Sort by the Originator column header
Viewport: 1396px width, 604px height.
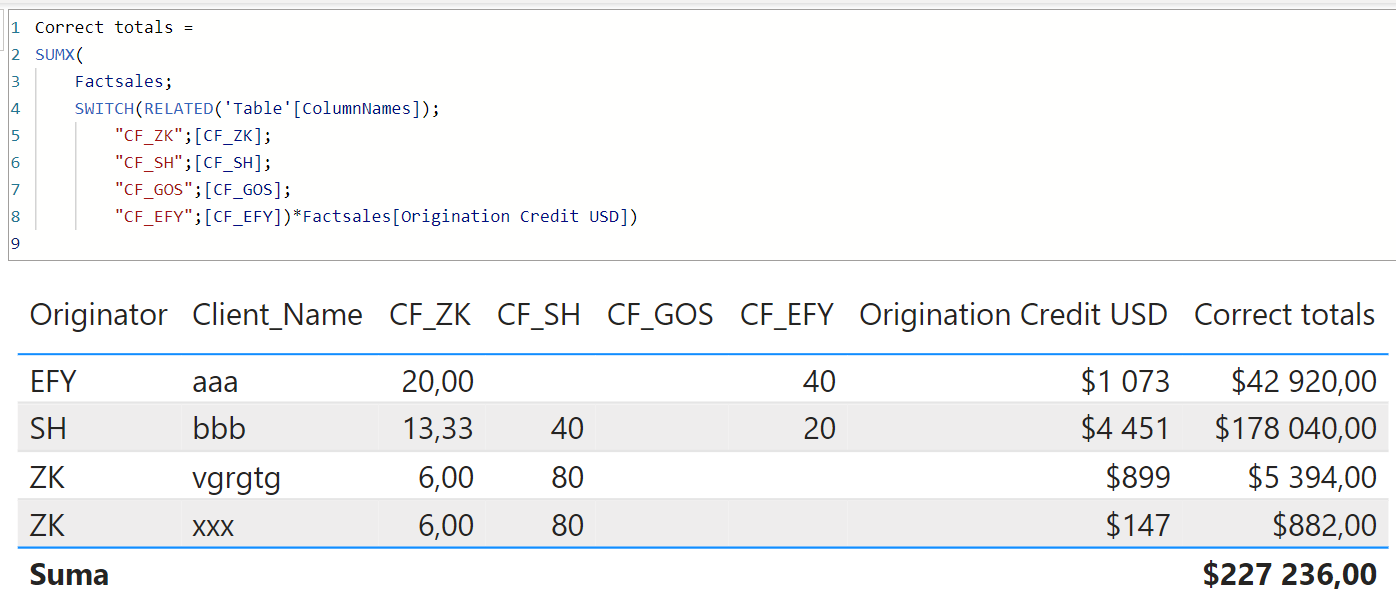(x=98, y=315)
